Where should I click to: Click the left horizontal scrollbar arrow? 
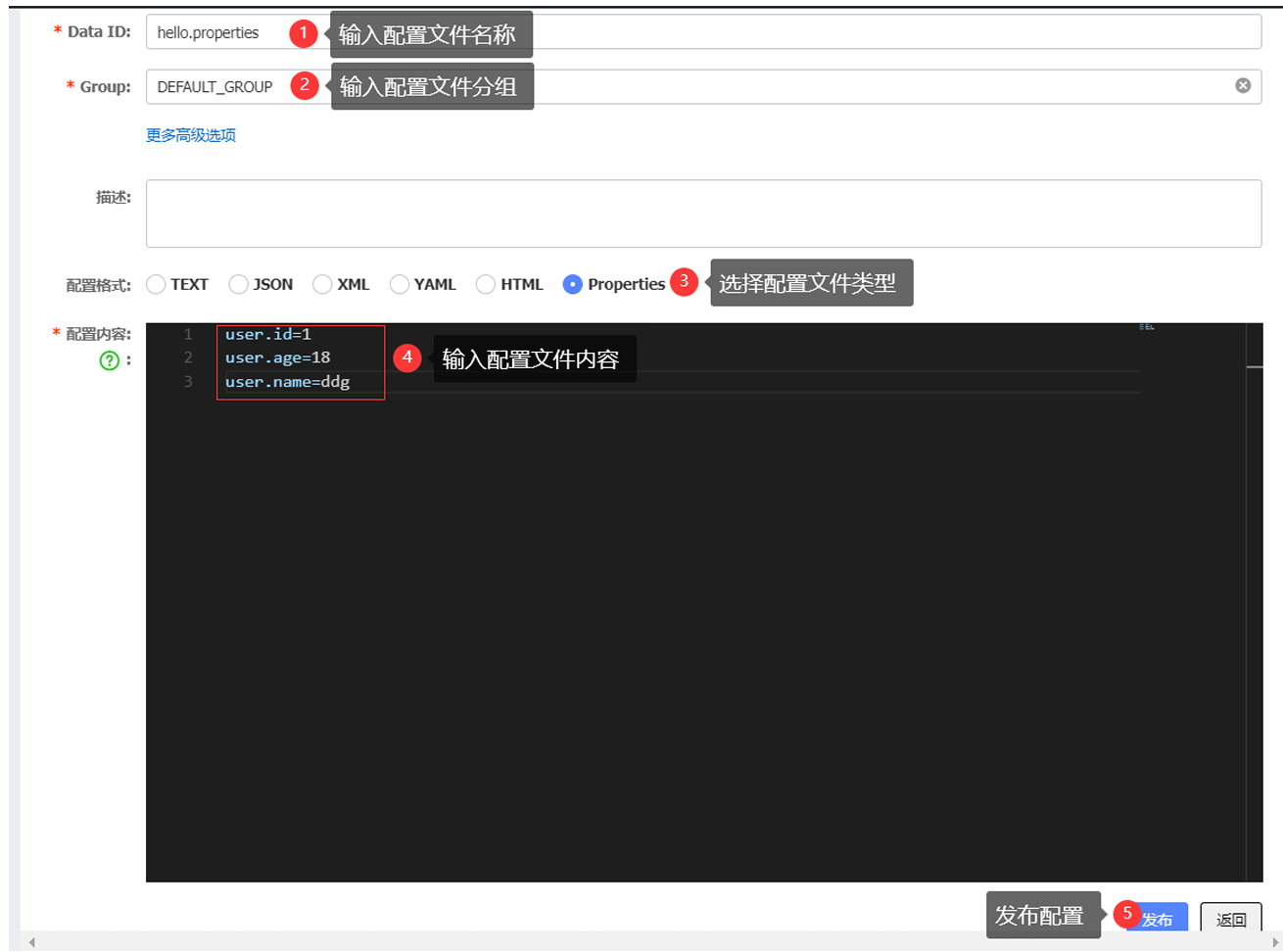point(31,942)
